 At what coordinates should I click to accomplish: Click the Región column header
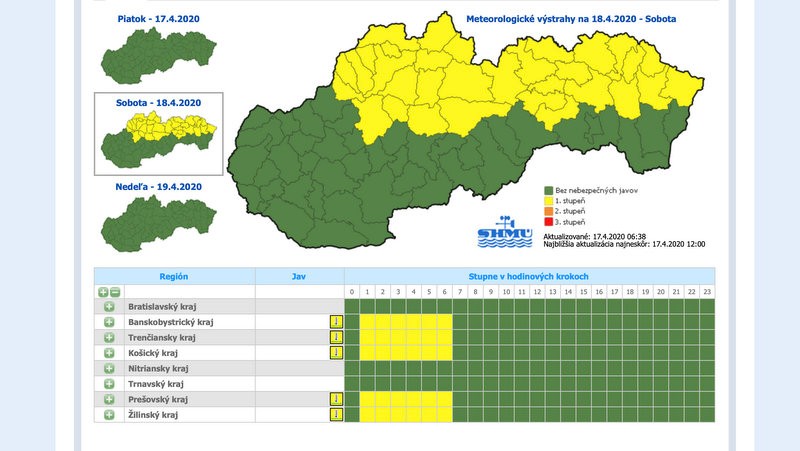tap(173, 276)
